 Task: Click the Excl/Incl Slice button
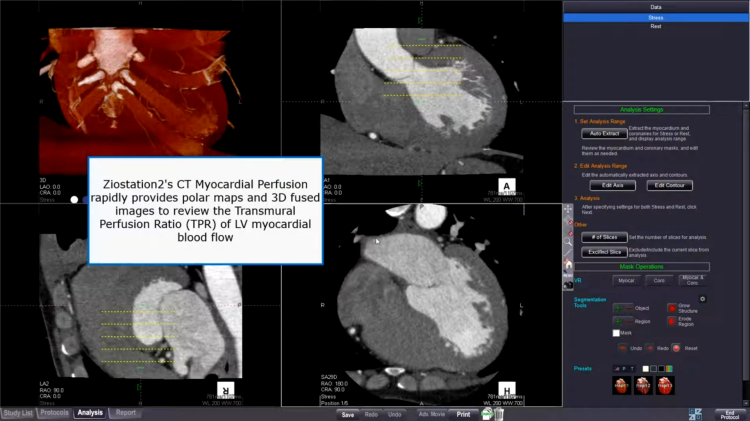coord(605,252)
